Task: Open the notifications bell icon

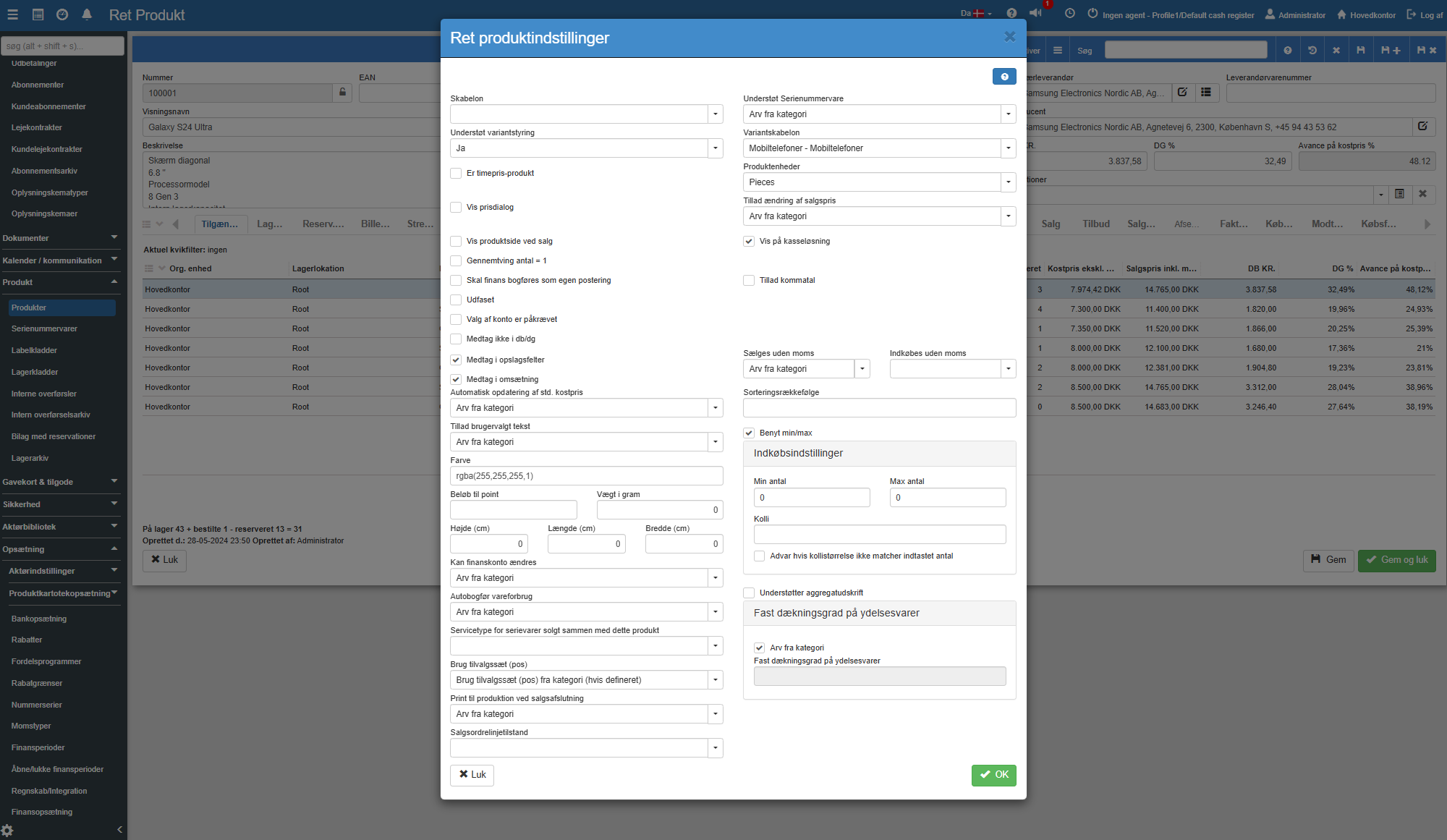Action: pyautogui.click(x=87, y=14)
